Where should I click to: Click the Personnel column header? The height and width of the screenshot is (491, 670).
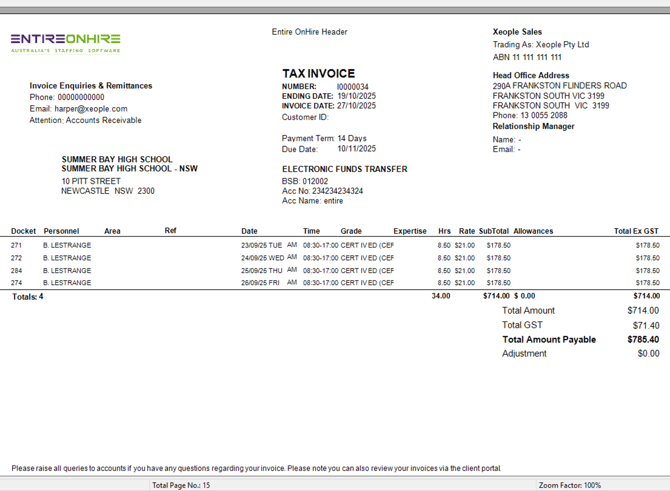coord(61,231)
